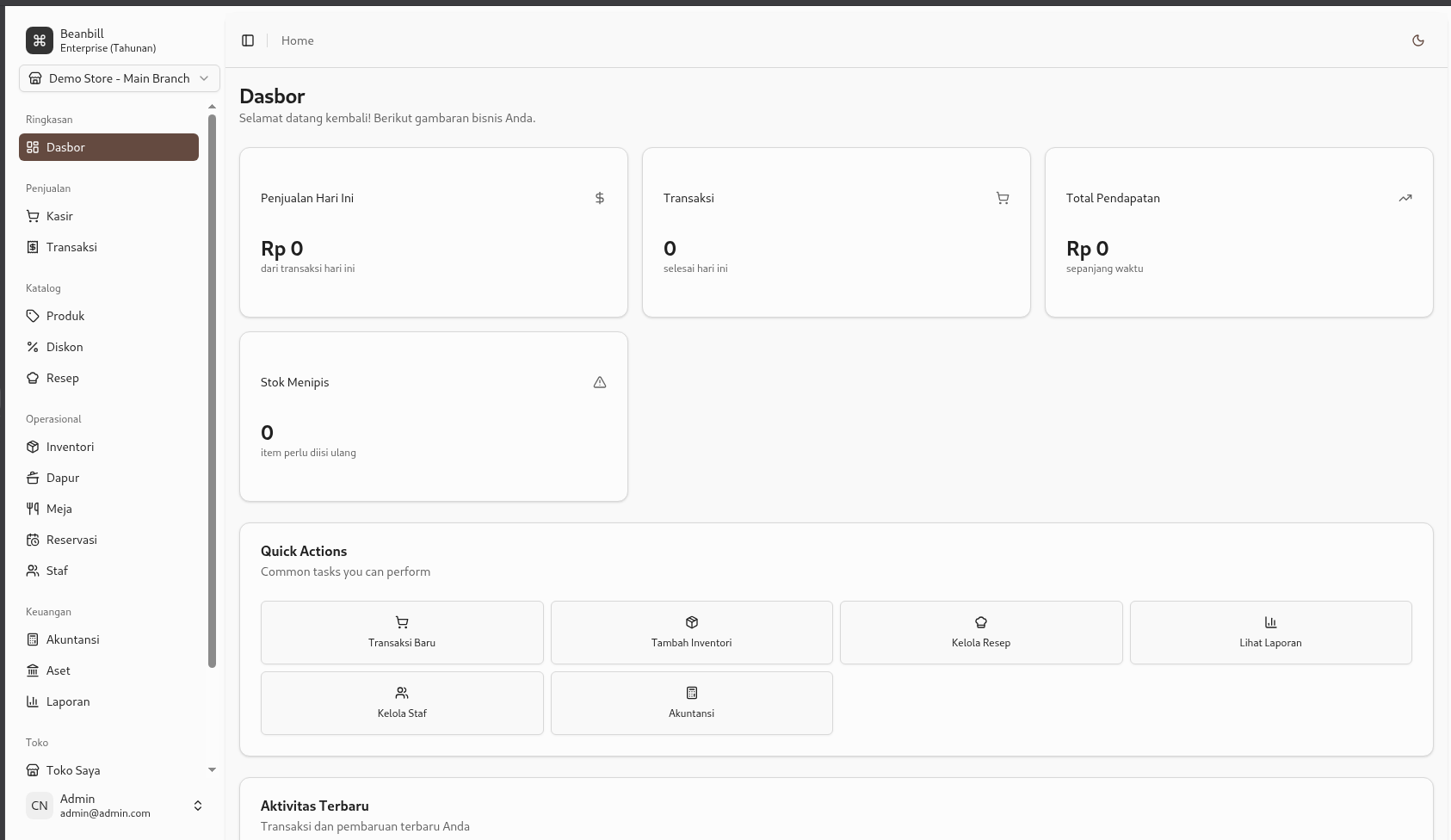Click the Diskon percent icon

click(x=32, y=347)
